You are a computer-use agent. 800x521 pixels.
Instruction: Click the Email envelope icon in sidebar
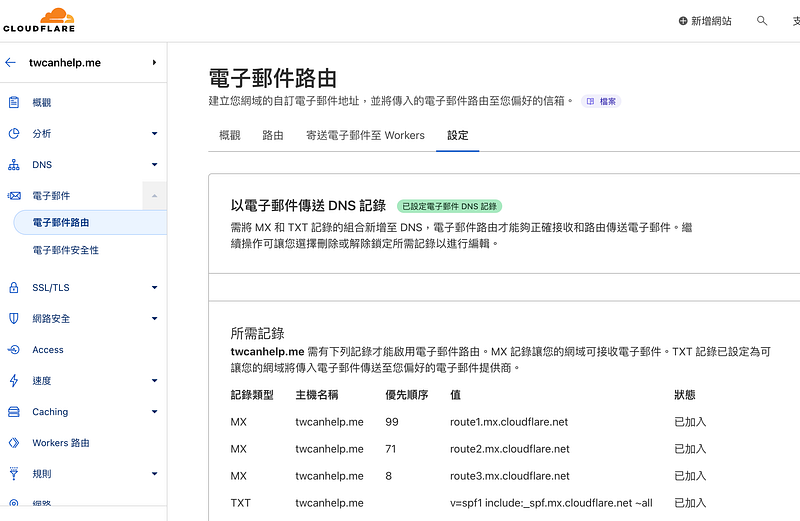[14, 196]
